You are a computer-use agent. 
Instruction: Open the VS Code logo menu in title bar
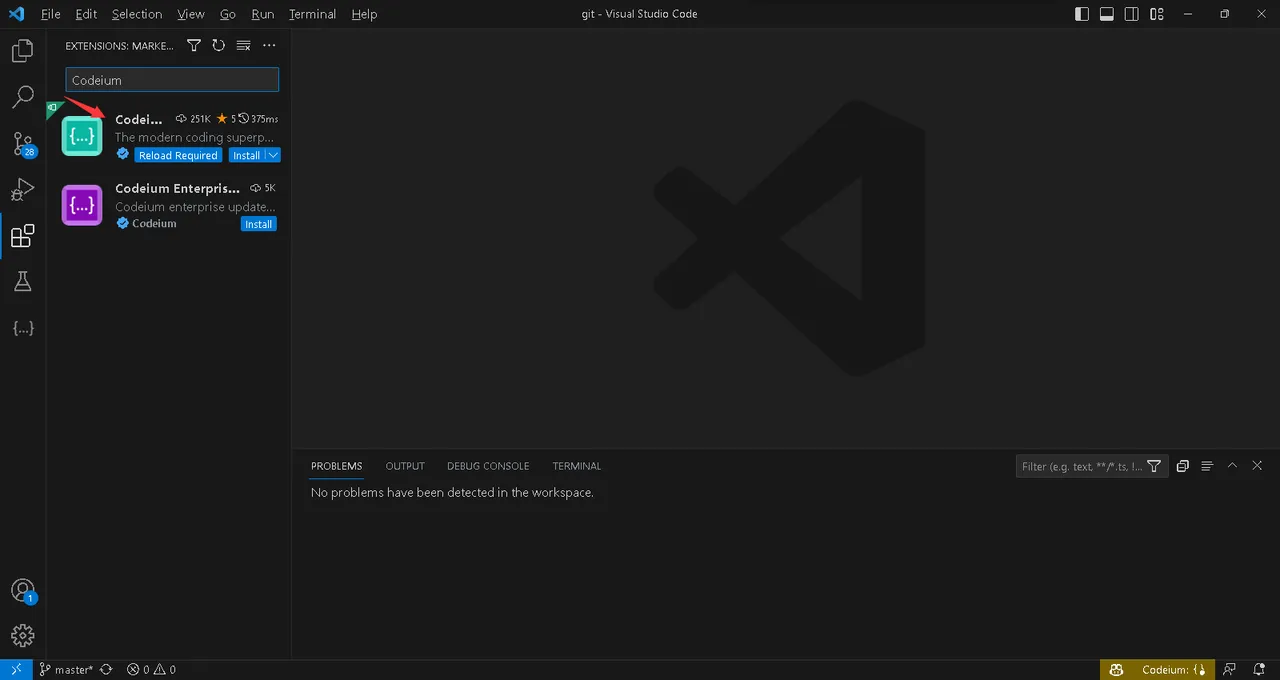[x=16, y=14]
